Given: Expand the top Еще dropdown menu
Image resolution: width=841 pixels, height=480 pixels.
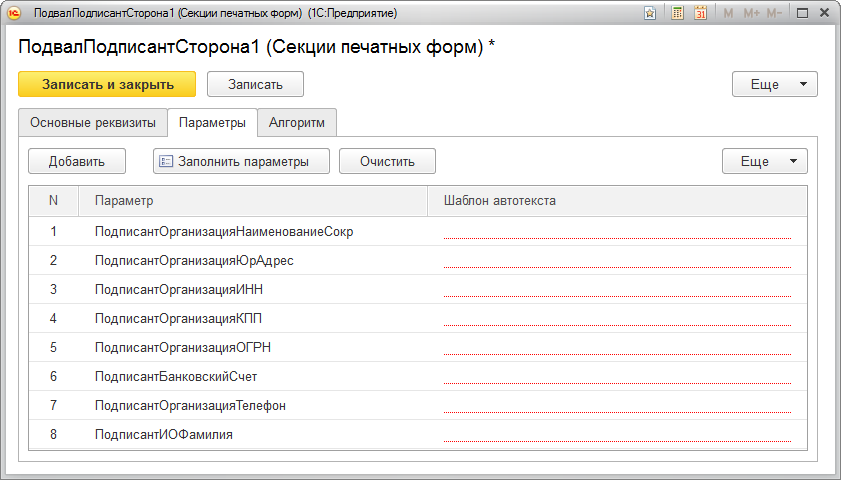Looking at the screenshot, I should [x=774, y=84].
